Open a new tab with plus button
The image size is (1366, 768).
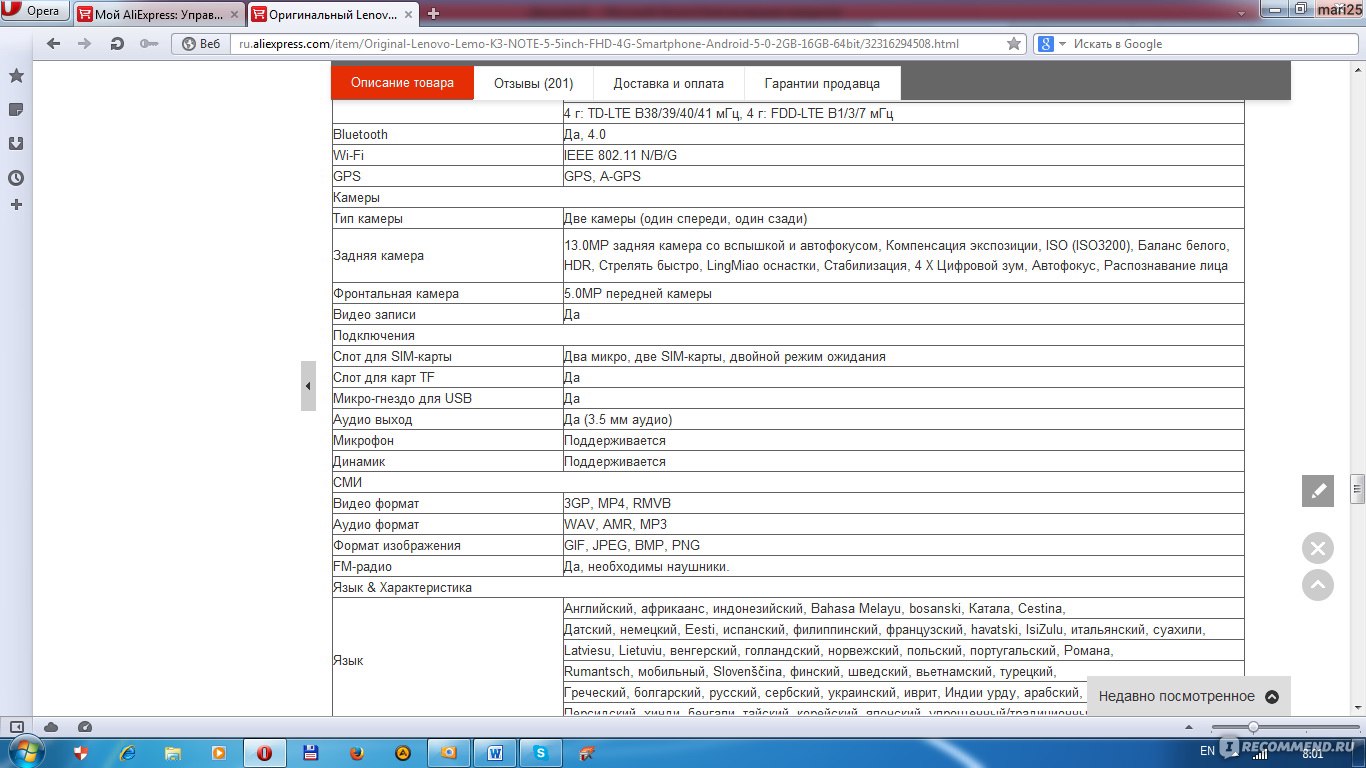433,14
